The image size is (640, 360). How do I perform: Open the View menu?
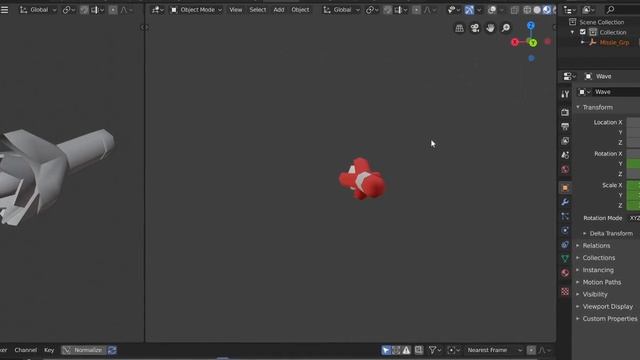[236, 10]
